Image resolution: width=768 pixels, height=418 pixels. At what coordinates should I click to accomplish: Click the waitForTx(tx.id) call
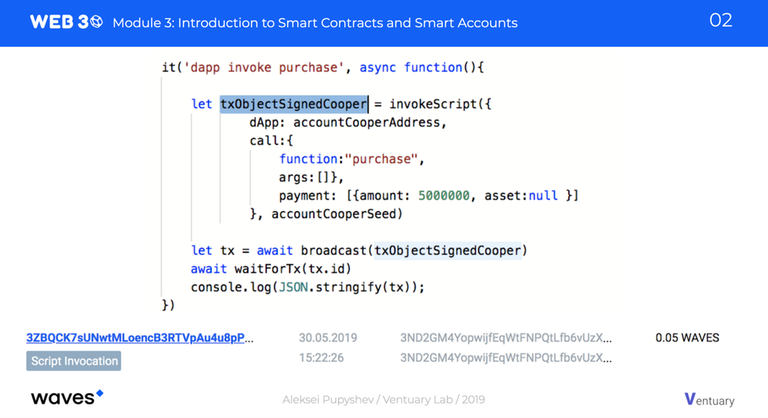point(292,269)
